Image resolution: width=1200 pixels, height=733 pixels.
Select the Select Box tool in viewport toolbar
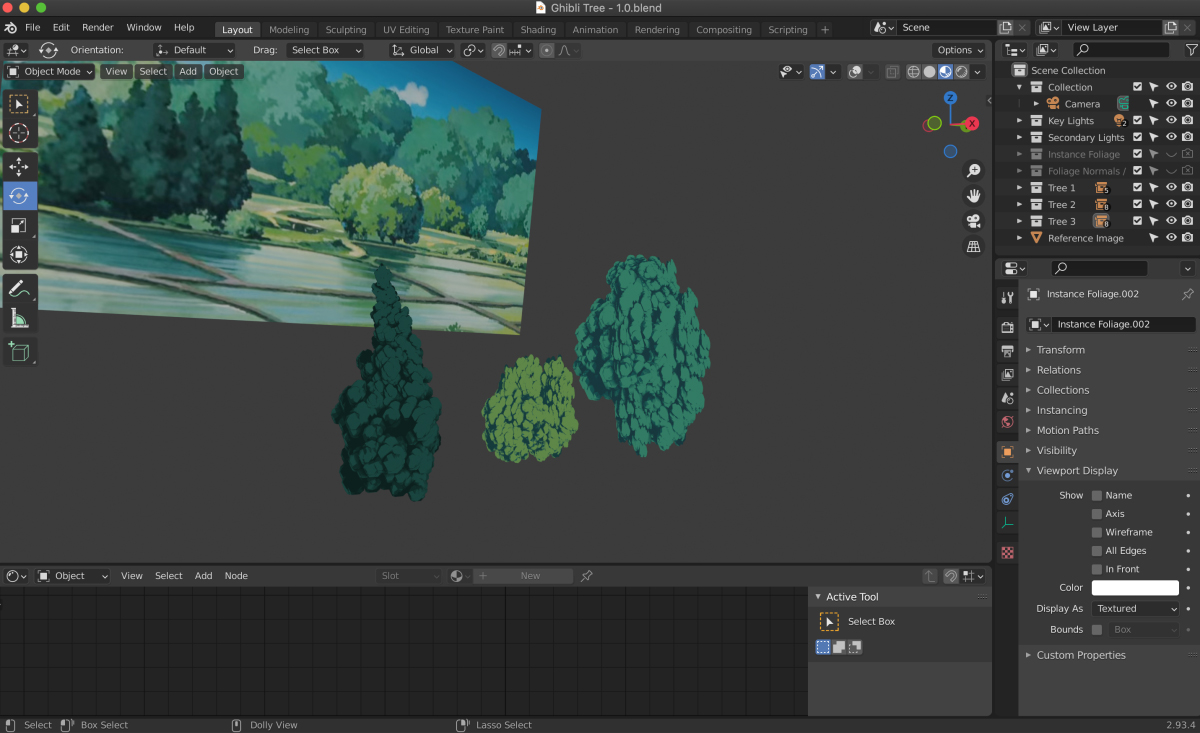(x=19, y=104)
